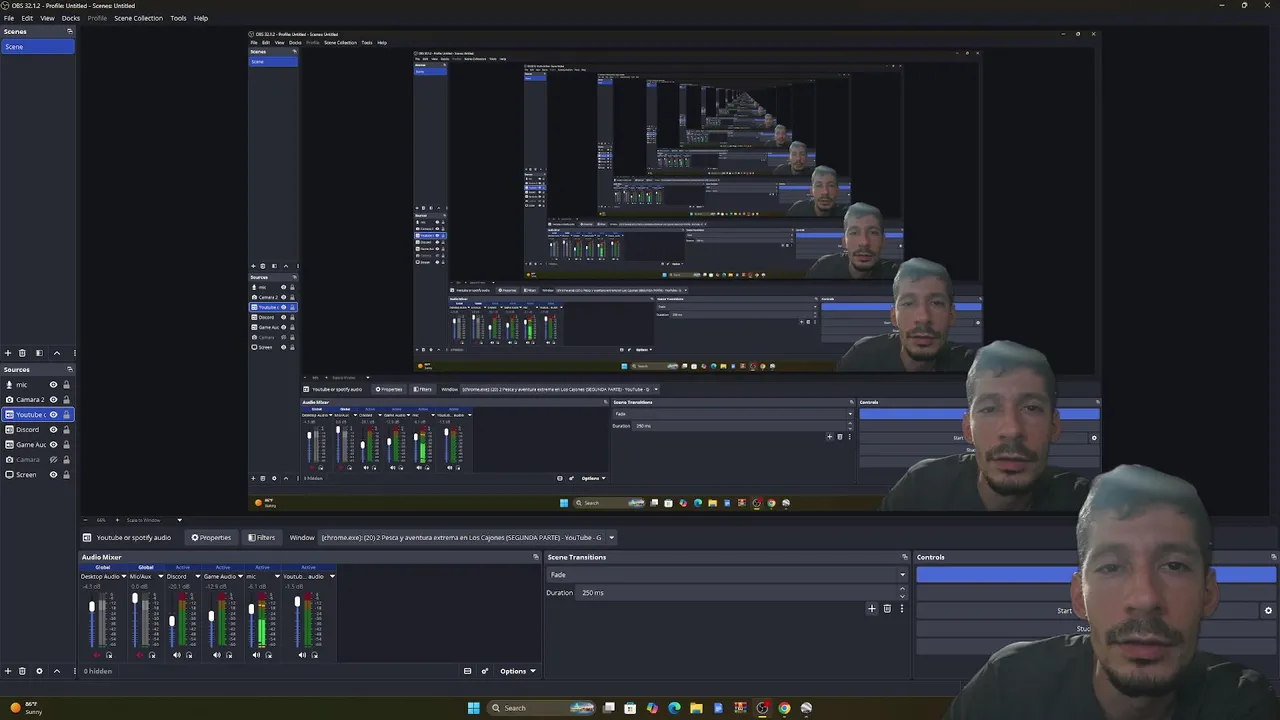Add a new source with the plus icon

click(x=8, y=671)
